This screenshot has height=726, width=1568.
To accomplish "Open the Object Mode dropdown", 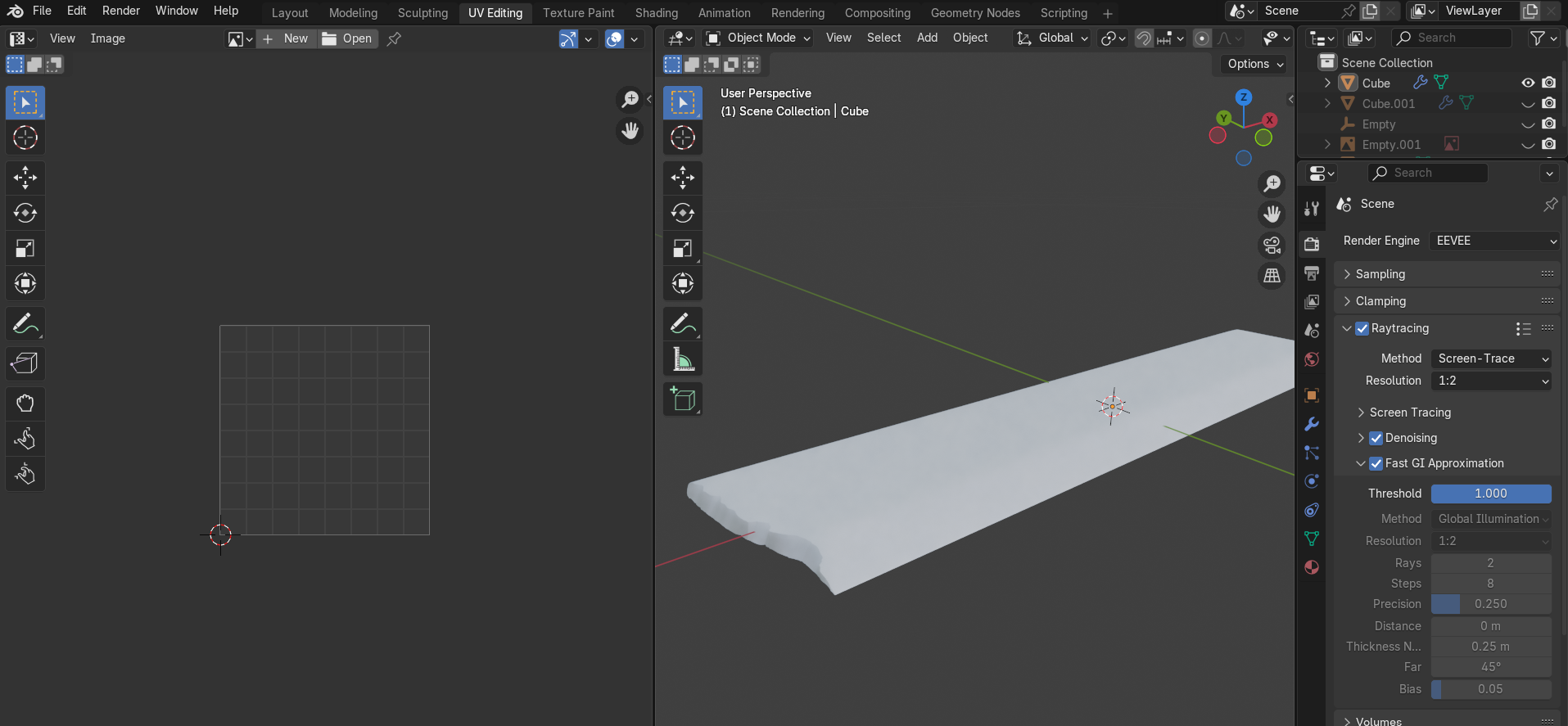I will click(x=758, y=38).
